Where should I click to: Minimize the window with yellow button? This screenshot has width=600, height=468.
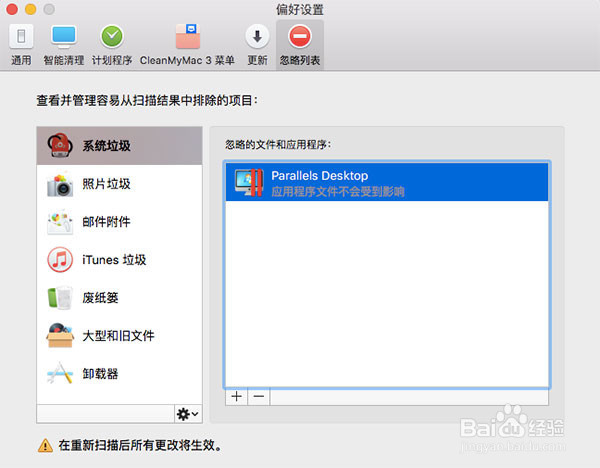tap(31, 9)
